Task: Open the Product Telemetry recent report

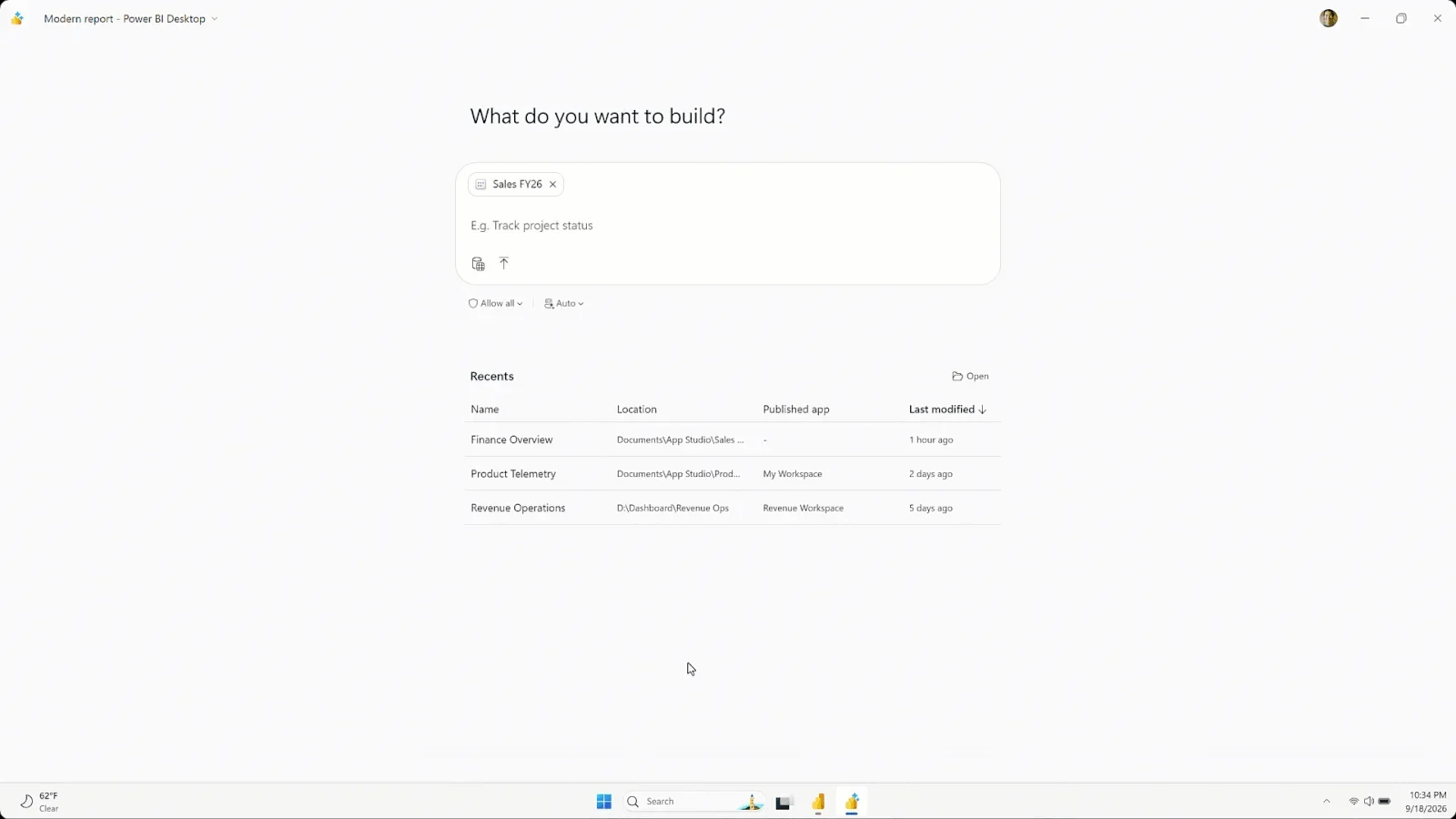Action: (513, 474)
